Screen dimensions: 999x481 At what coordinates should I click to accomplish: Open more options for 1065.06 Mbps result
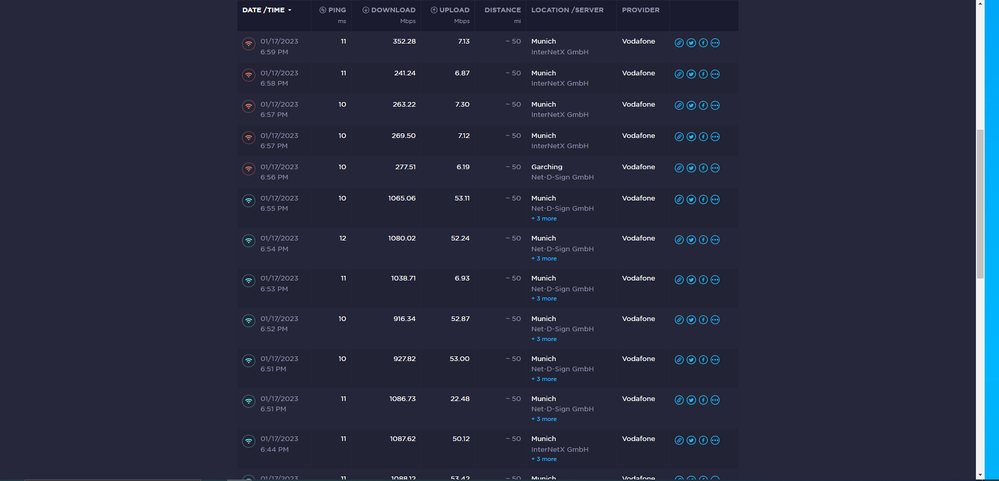pyautogui.click(x=715, y=199)
